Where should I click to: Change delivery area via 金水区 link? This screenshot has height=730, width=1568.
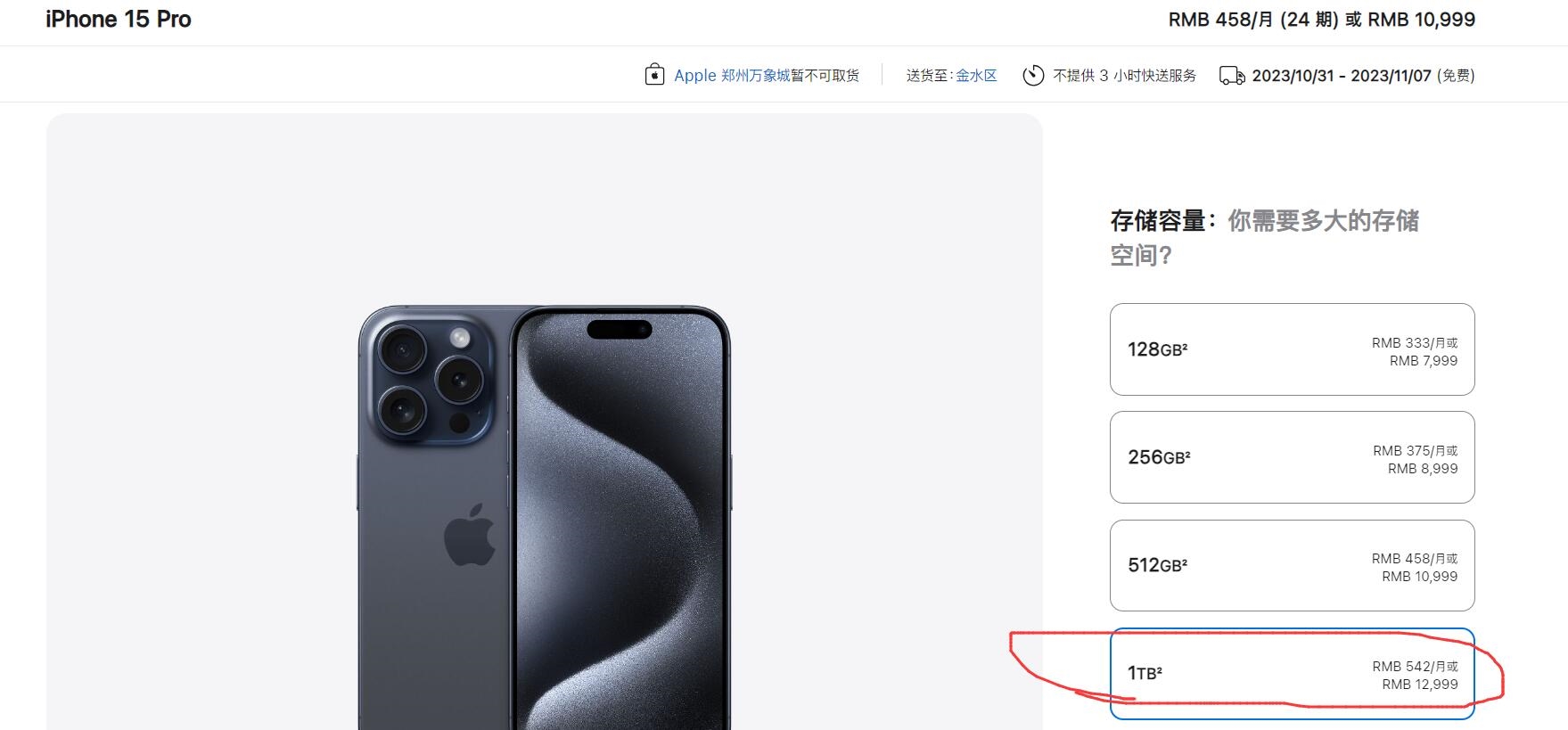976,76
